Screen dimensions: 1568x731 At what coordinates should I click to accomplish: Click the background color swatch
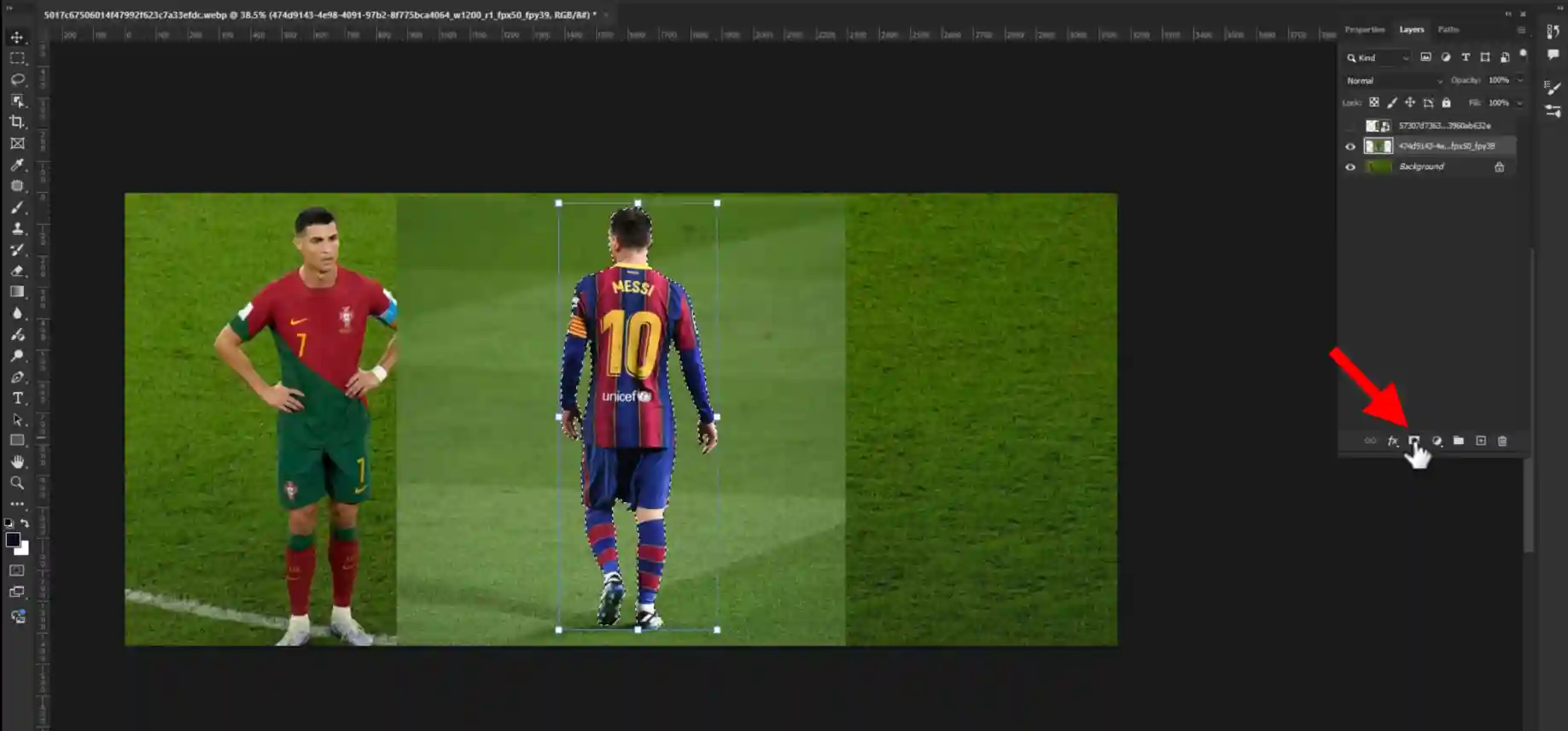click(x=25, y=551)
